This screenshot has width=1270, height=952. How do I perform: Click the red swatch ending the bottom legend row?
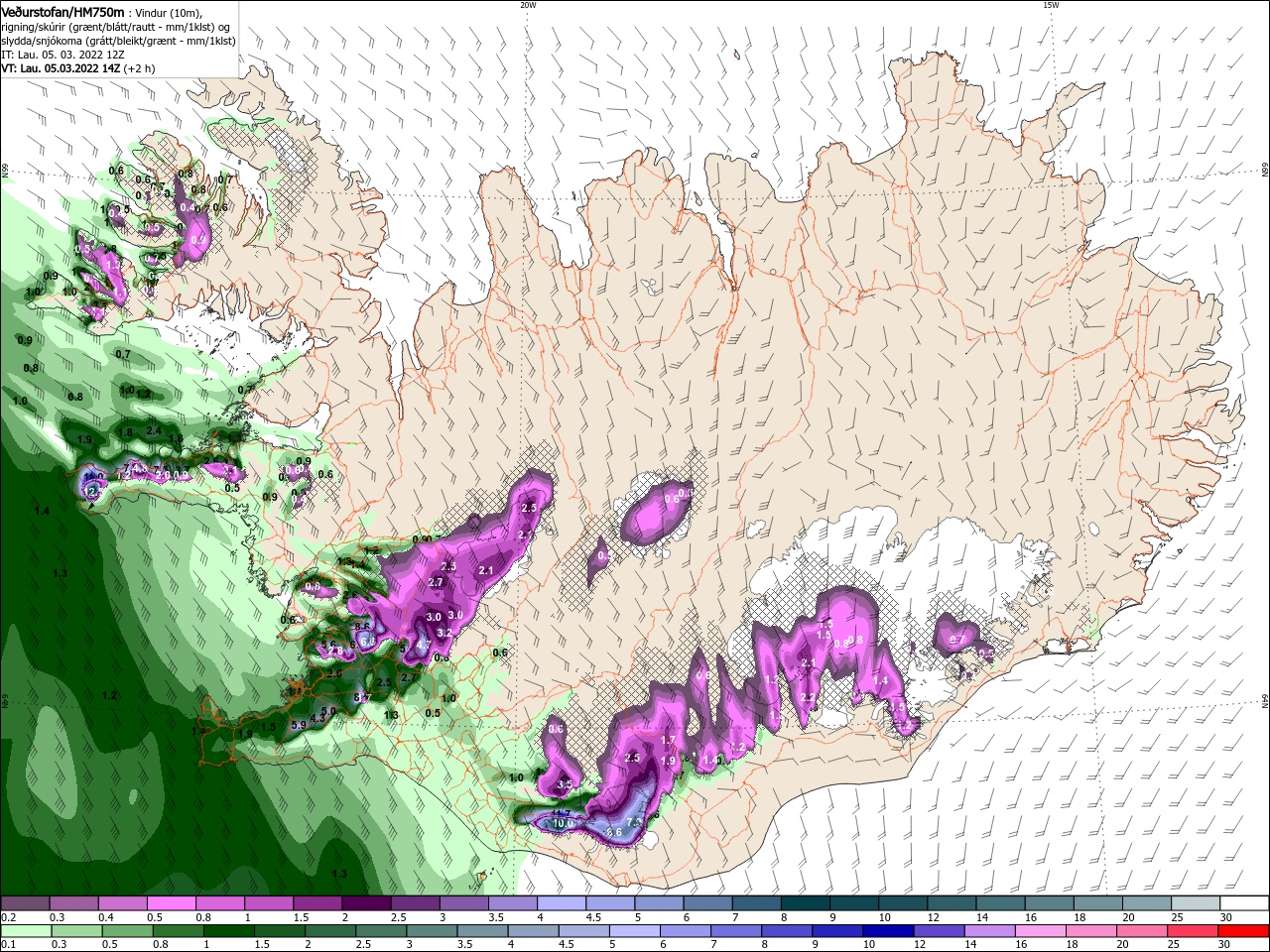(1243, 931)
